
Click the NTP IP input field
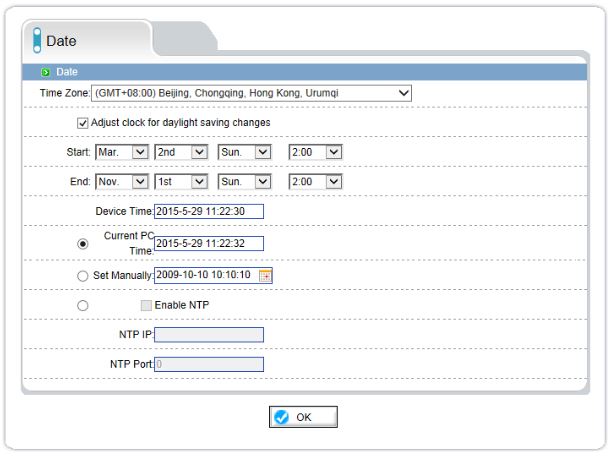(x=209, y=335)
